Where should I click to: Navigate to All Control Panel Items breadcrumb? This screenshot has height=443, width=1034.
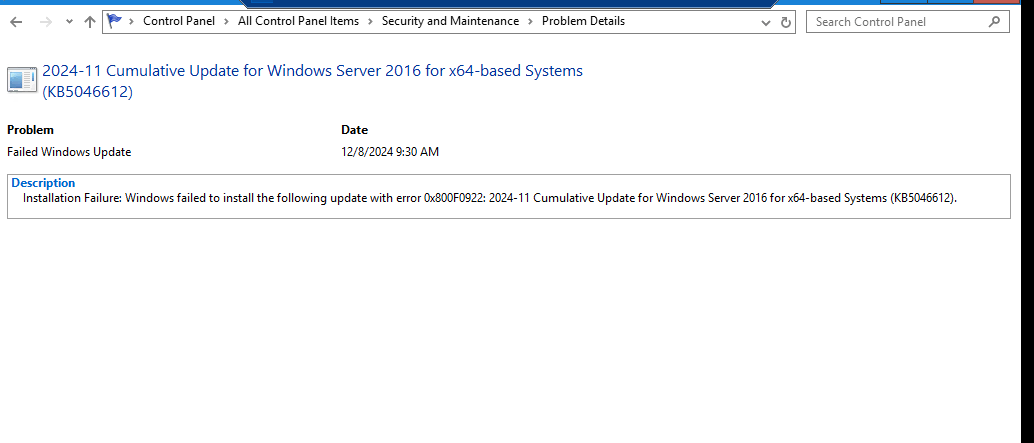[298, 21]
